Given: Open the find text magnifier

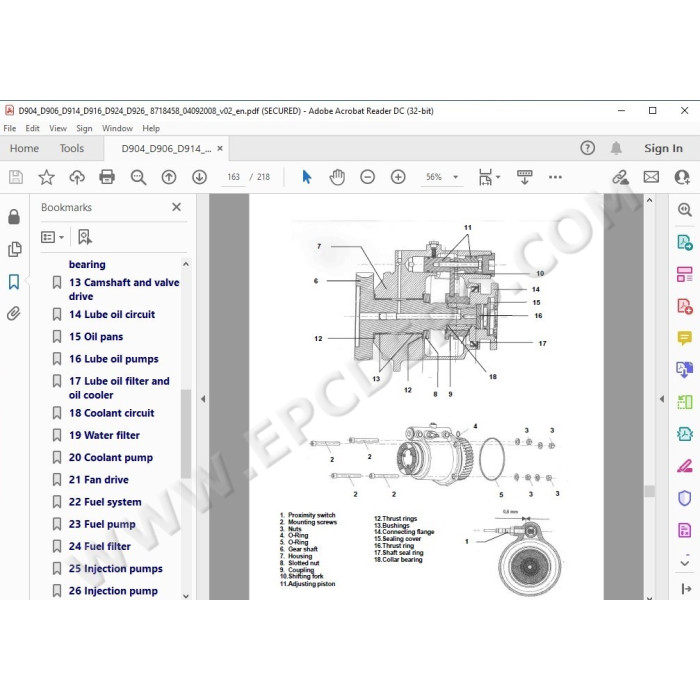Looking at the screenshot, I should pyautogui.click(x=138, y=177).
